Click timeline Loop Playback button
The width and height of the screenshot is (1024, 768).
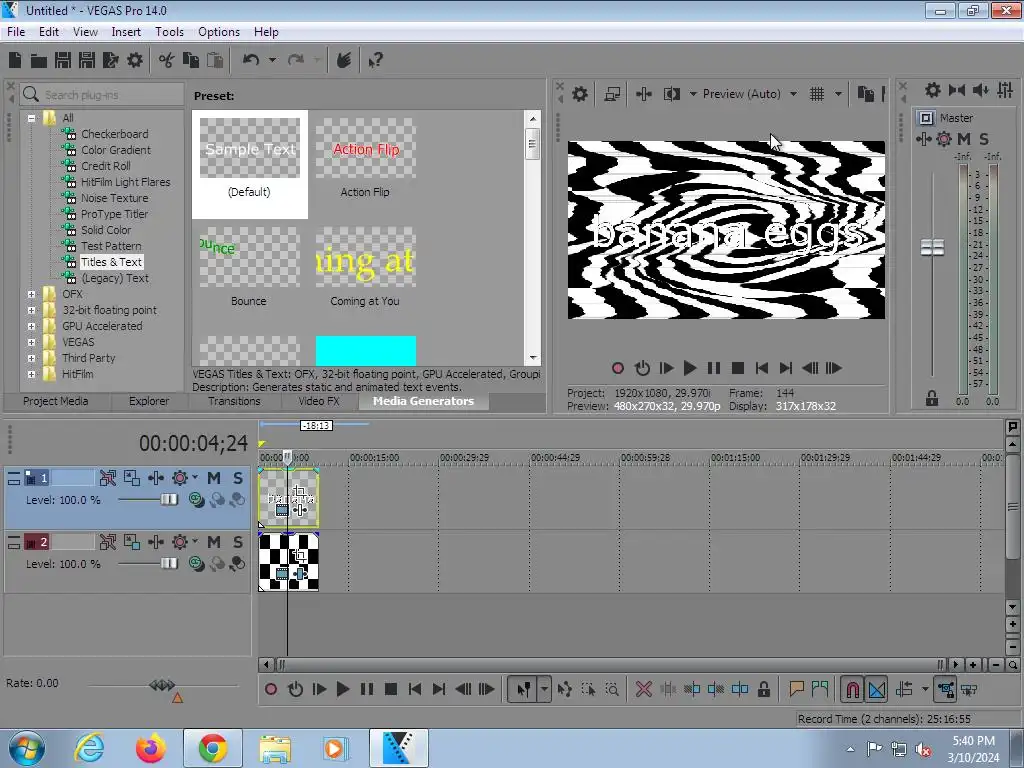295,689
